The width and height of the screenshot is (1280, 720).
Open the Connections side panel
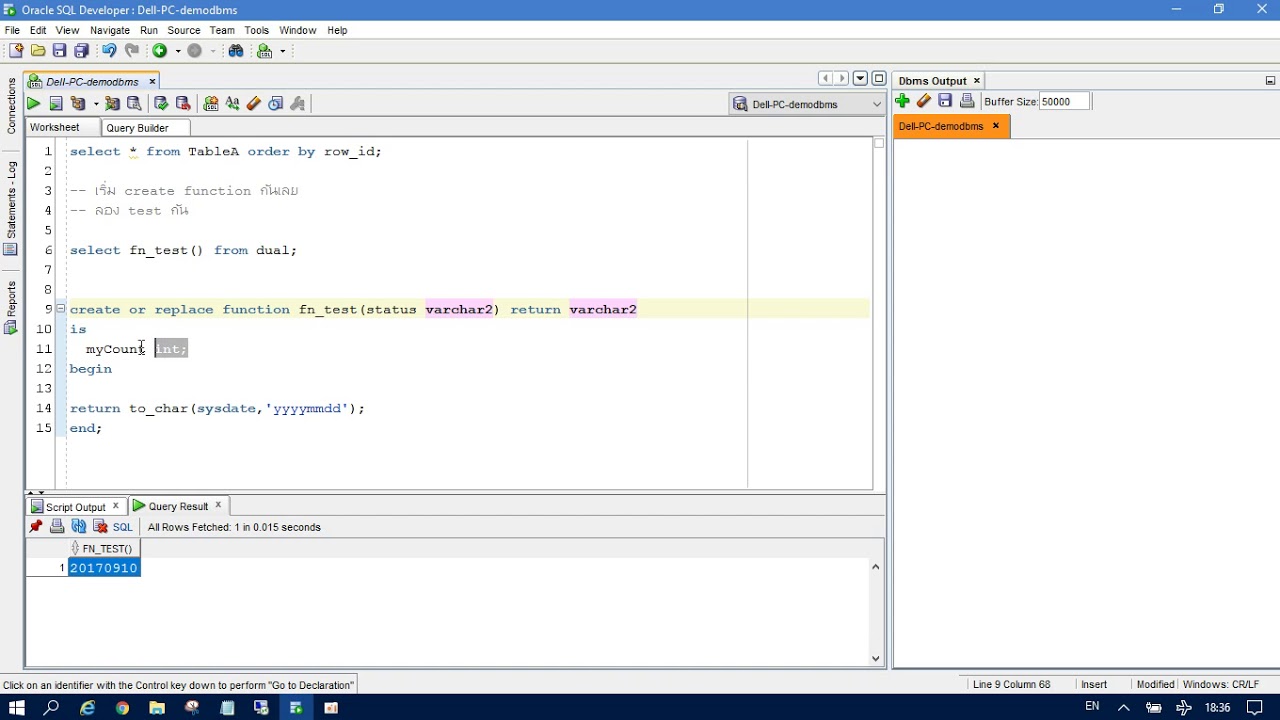tap(11, 106)
